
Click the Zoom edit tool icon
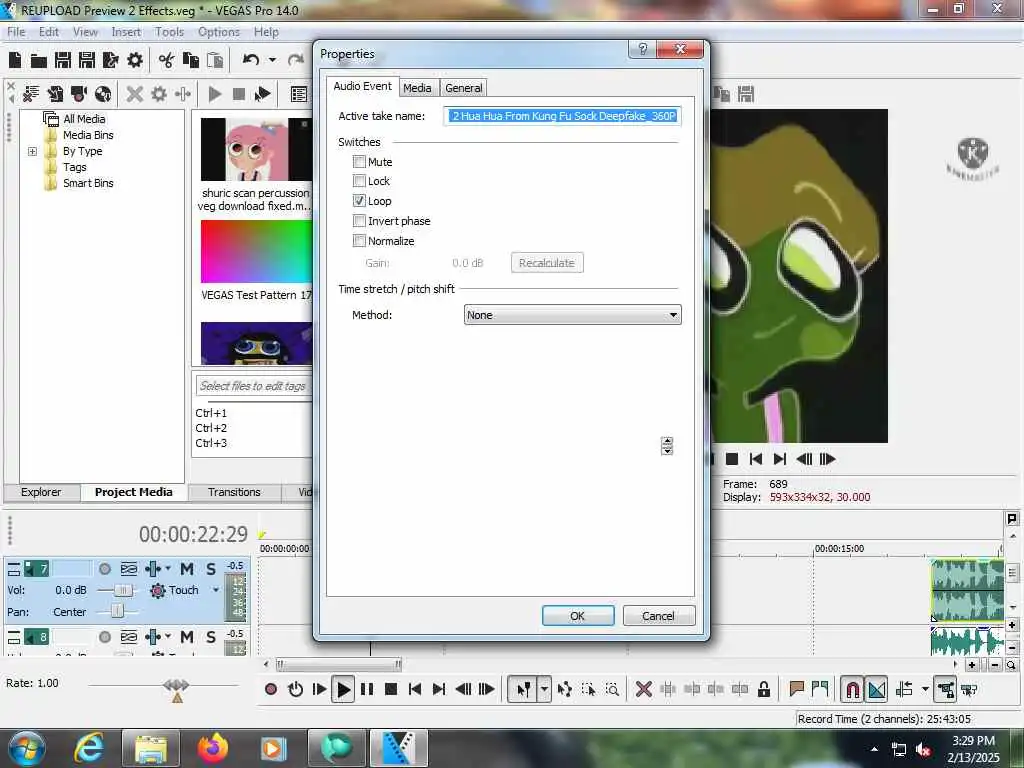coord(612,689)
